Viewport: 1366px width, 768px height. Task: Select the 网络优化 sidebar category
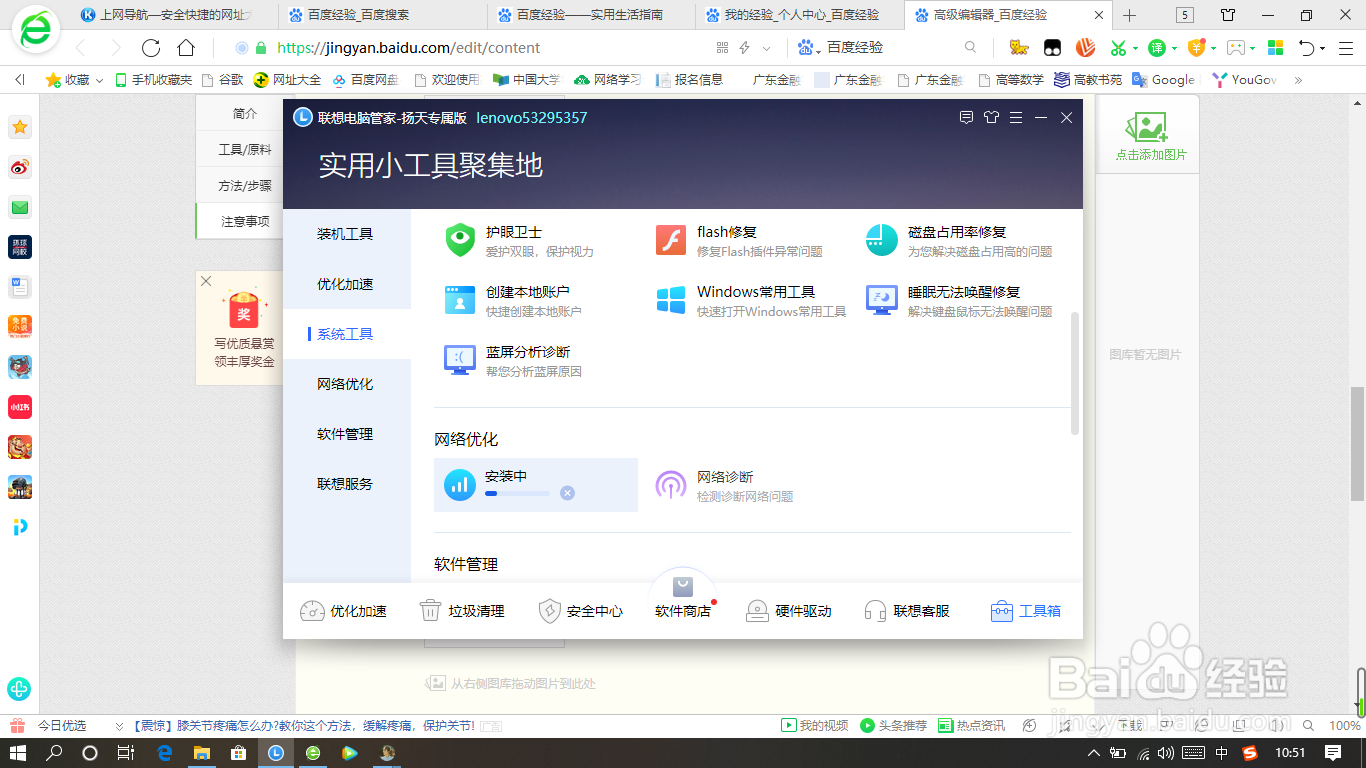[x=346, y=384]
